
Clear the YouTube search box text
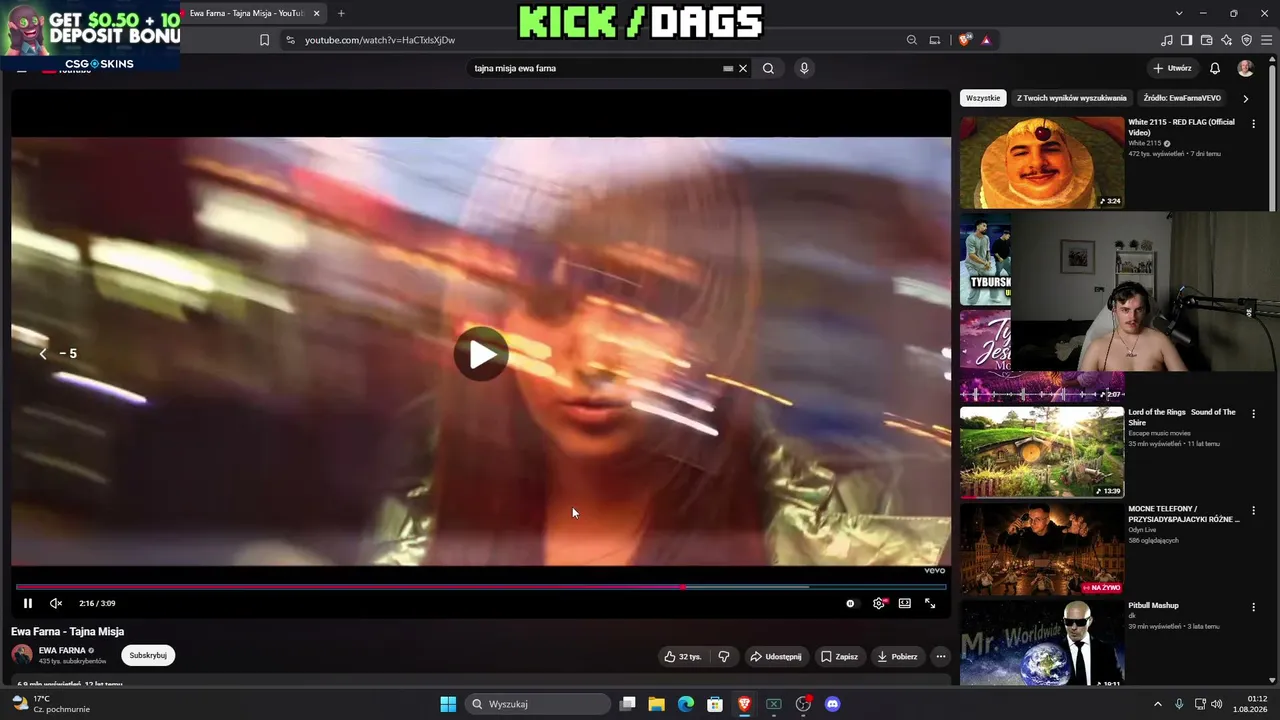(x=743, y=68)
